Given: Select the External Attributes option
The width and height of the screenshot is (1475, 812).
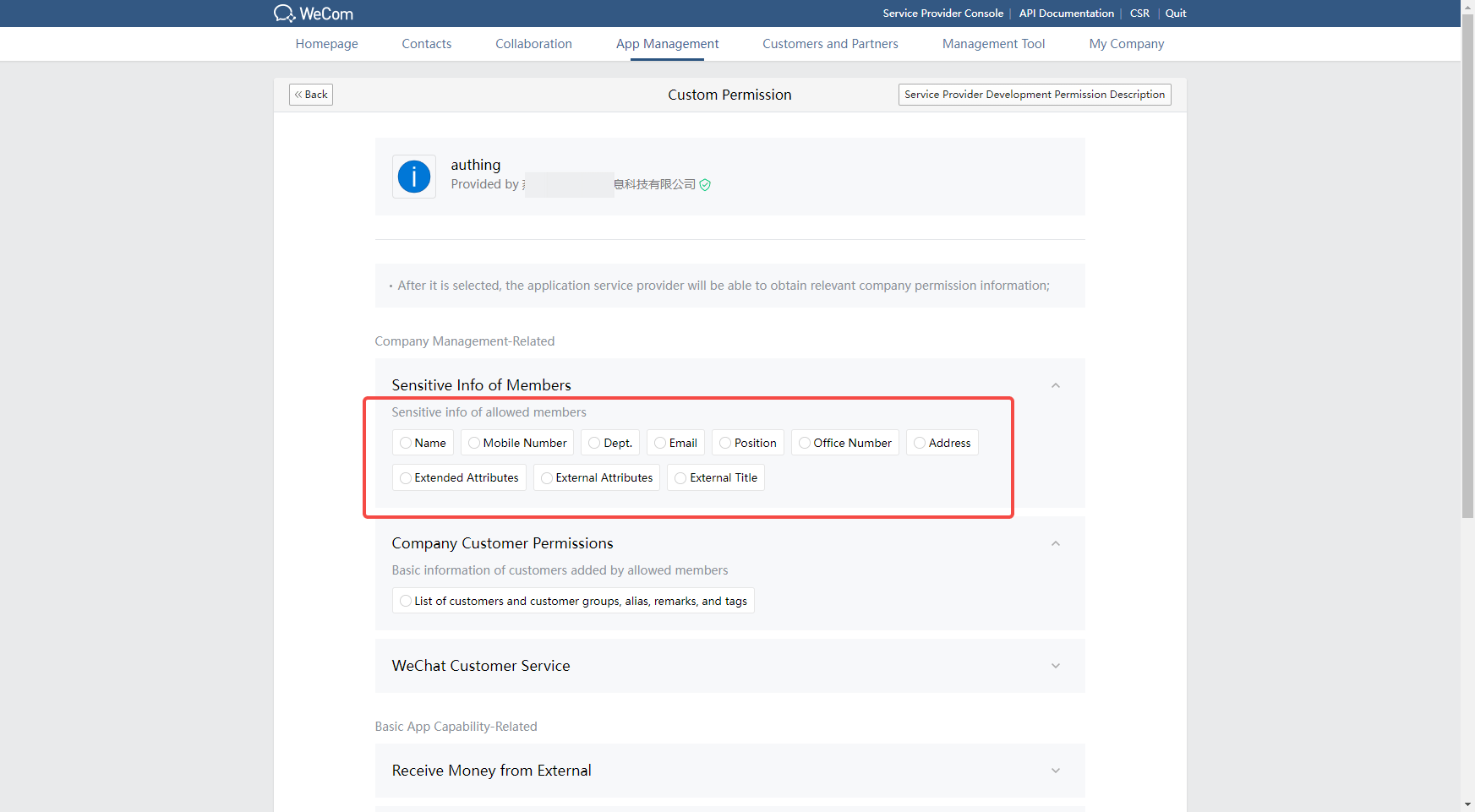Looking at the screenshot, I should [547, 478].
